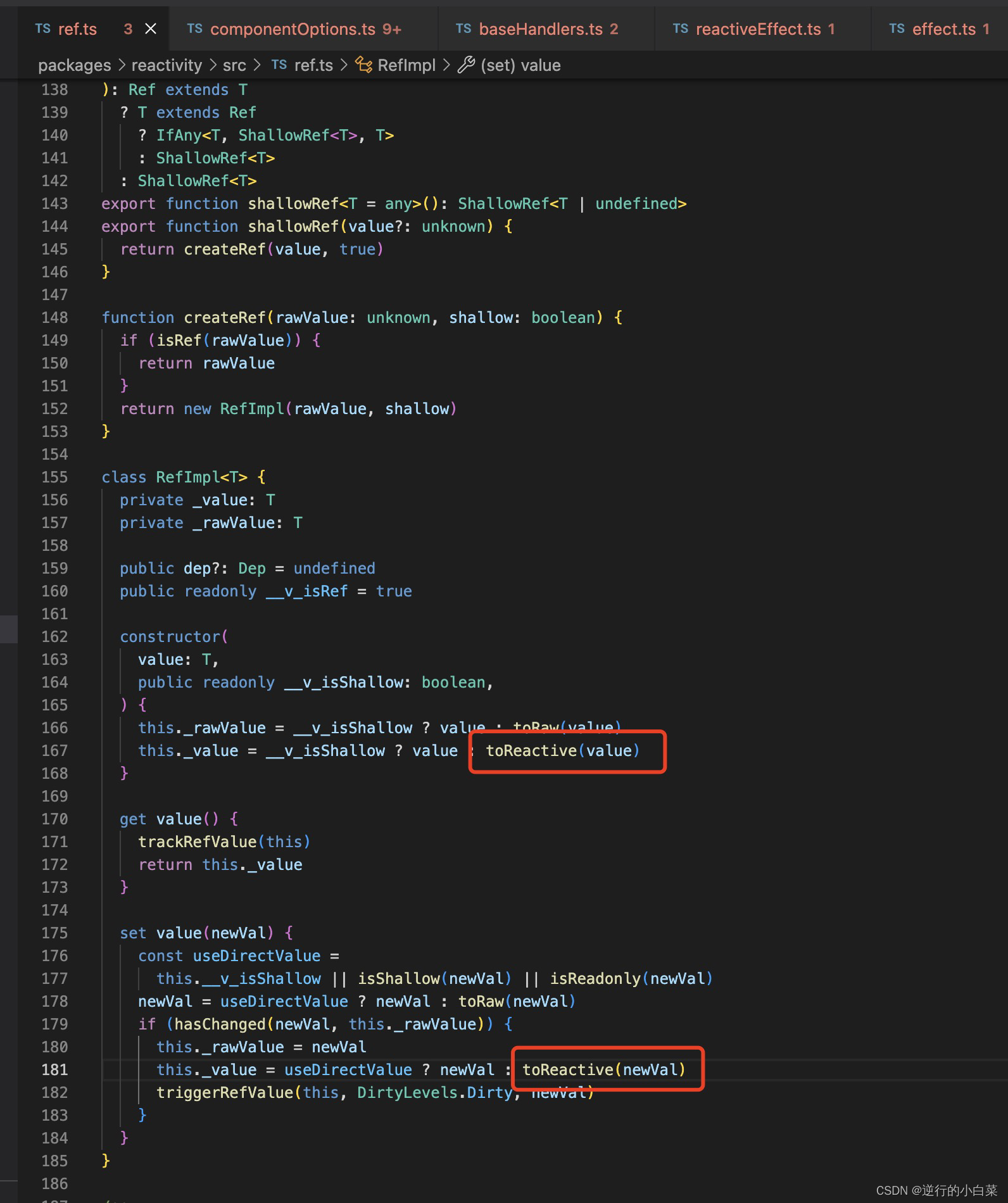Select 'RefImpl' in the breadcrumb
The width and height of the screenshot is (1008, 1203).
coord(406,65)
